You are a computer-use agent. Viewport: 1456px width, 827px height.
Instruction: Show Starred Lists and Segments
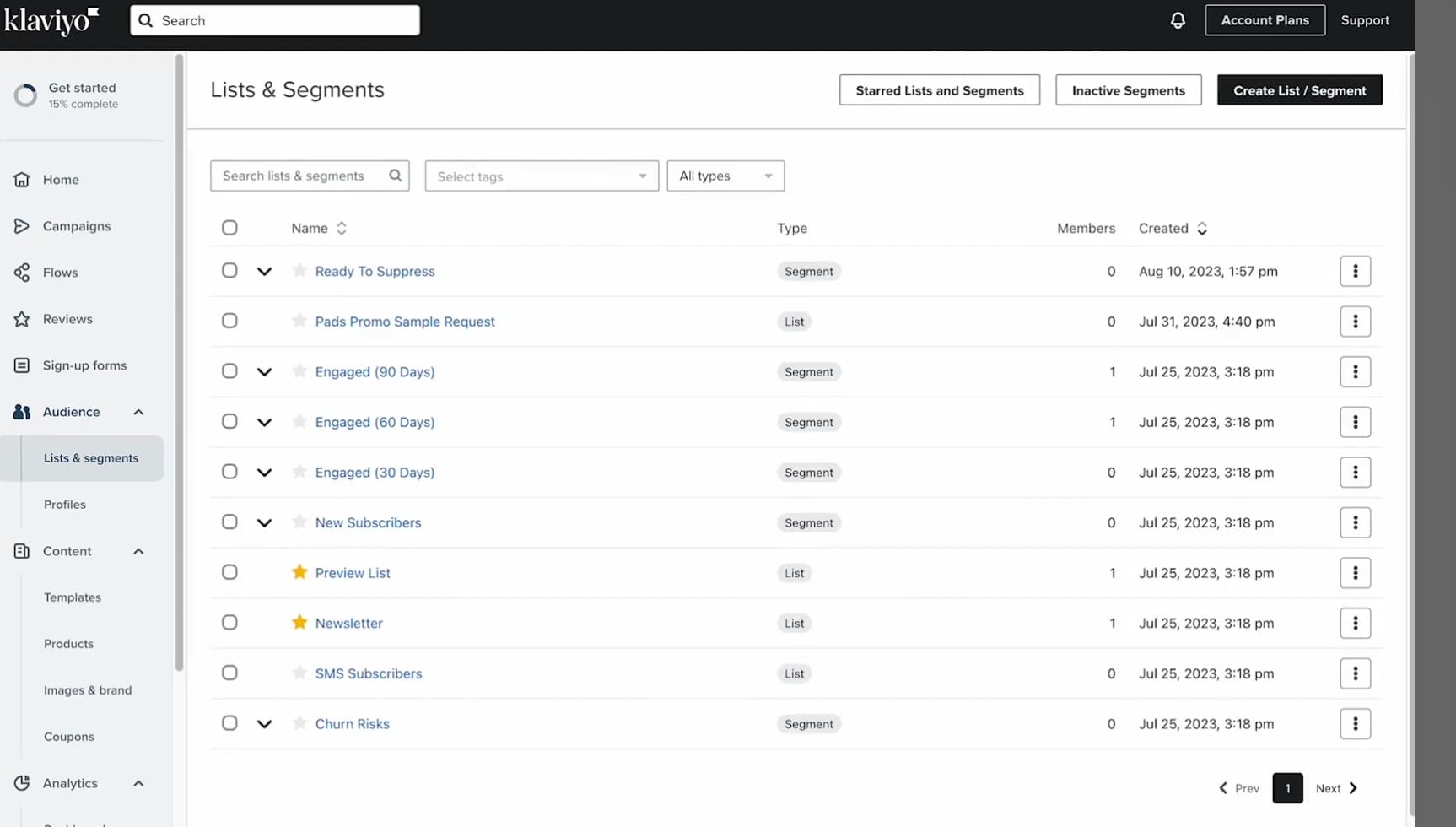pos(939,90)
